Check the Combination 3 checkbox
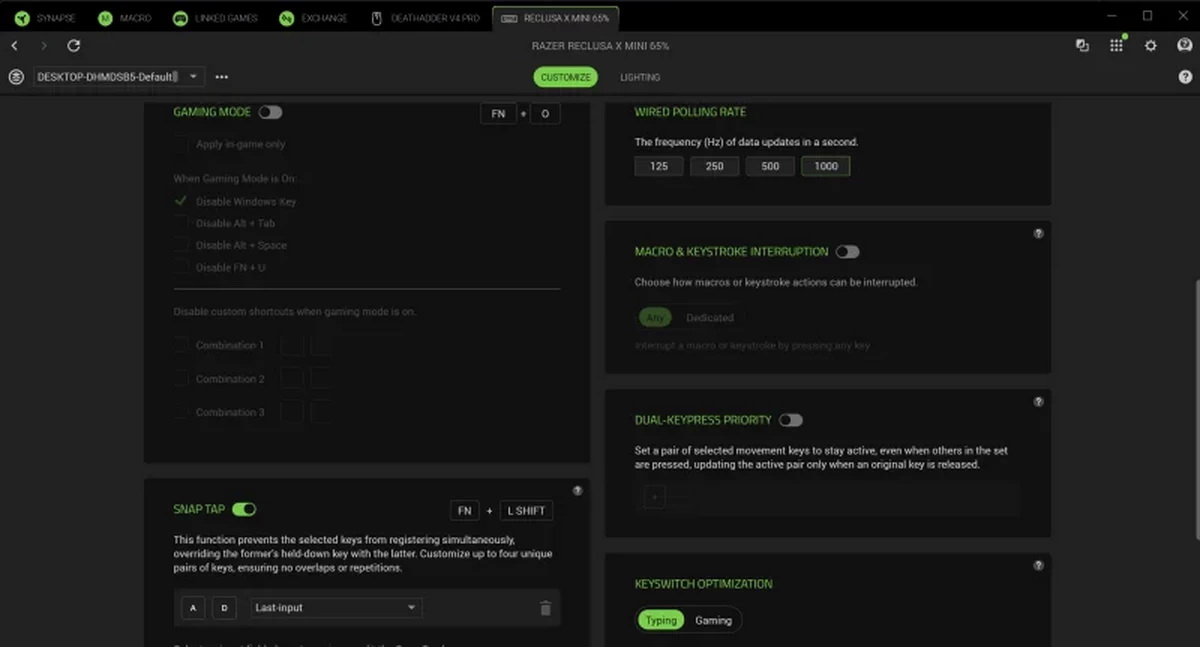1200x647 pixels. click(181, 412)
